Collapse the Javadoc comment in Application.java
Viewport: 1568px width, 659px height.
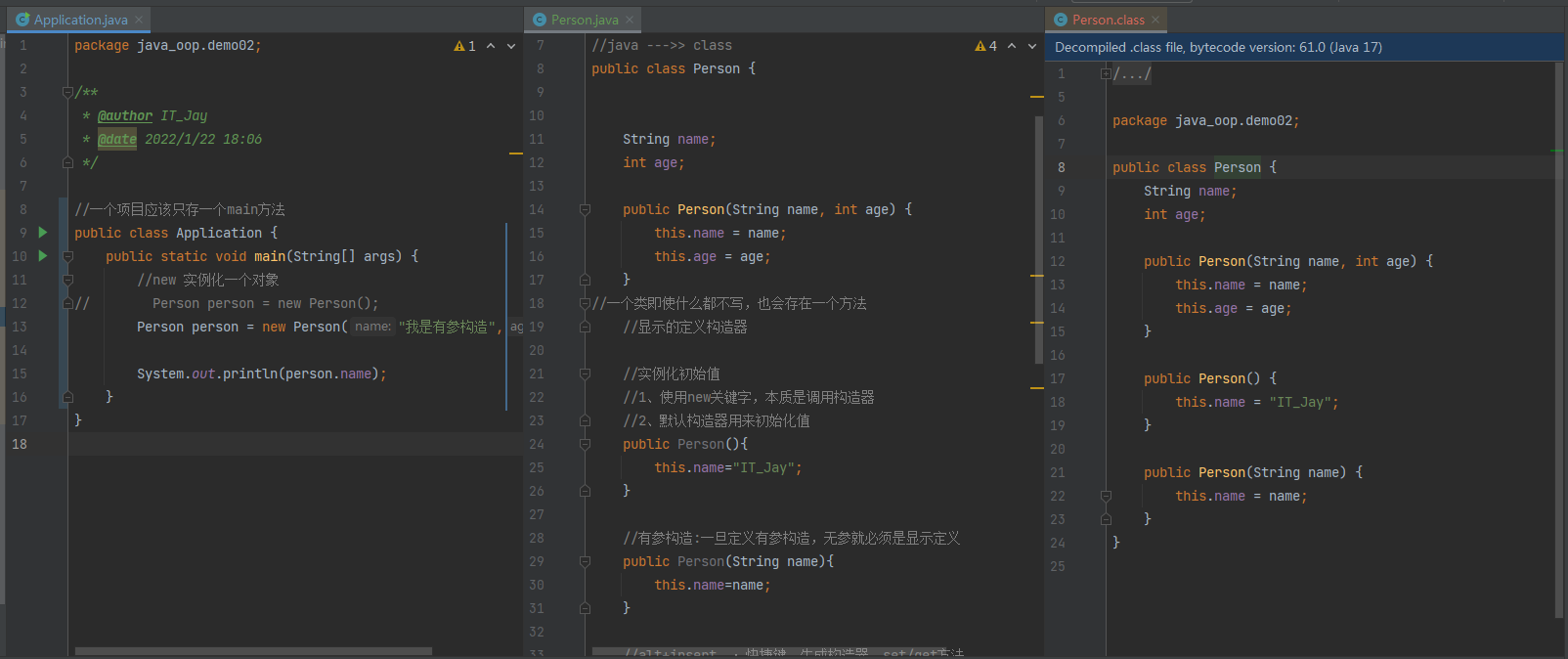click(67, 93)
